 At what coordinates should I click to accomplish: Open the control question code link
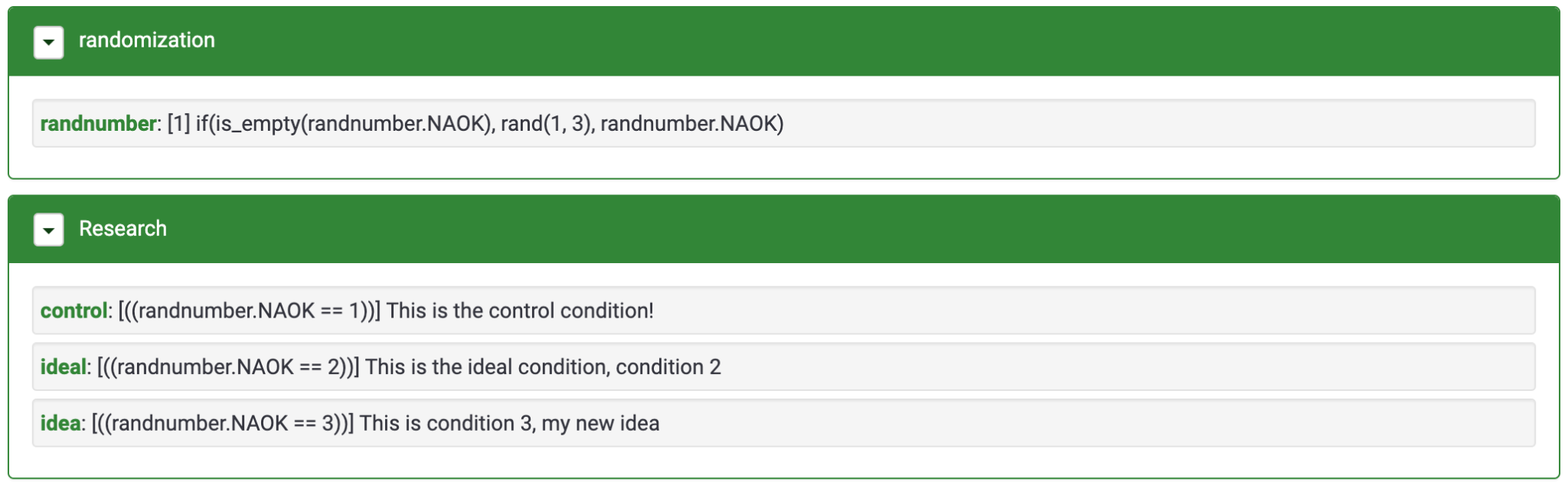73,311
